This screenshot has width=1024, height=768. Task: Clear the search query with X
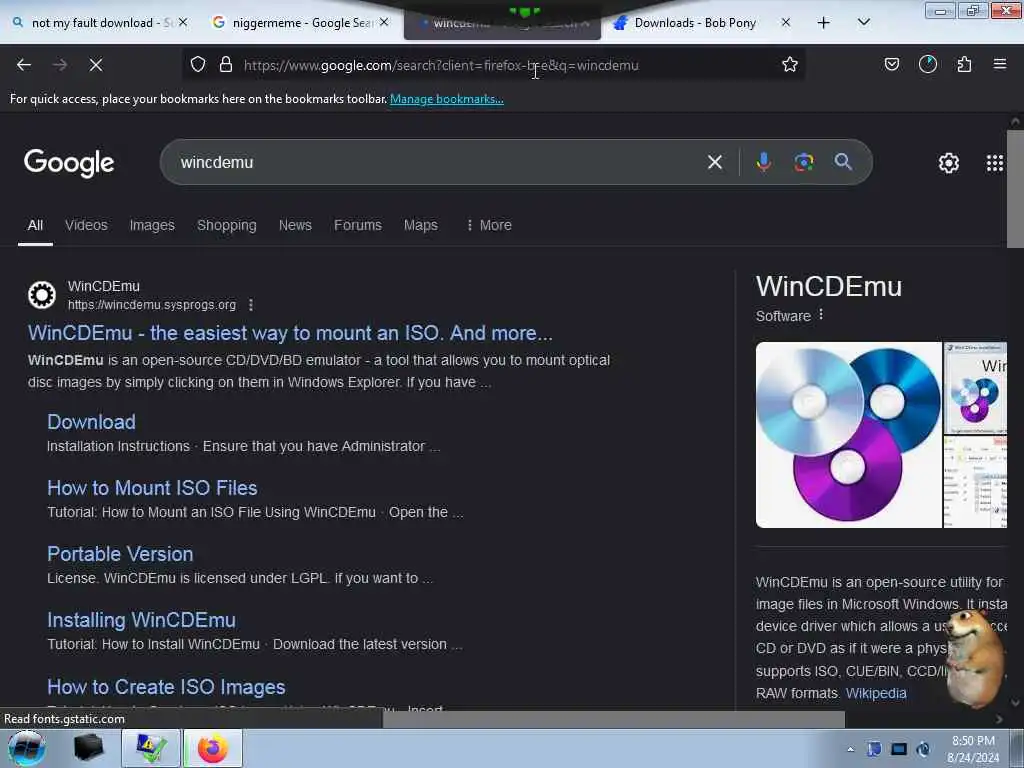715,162
